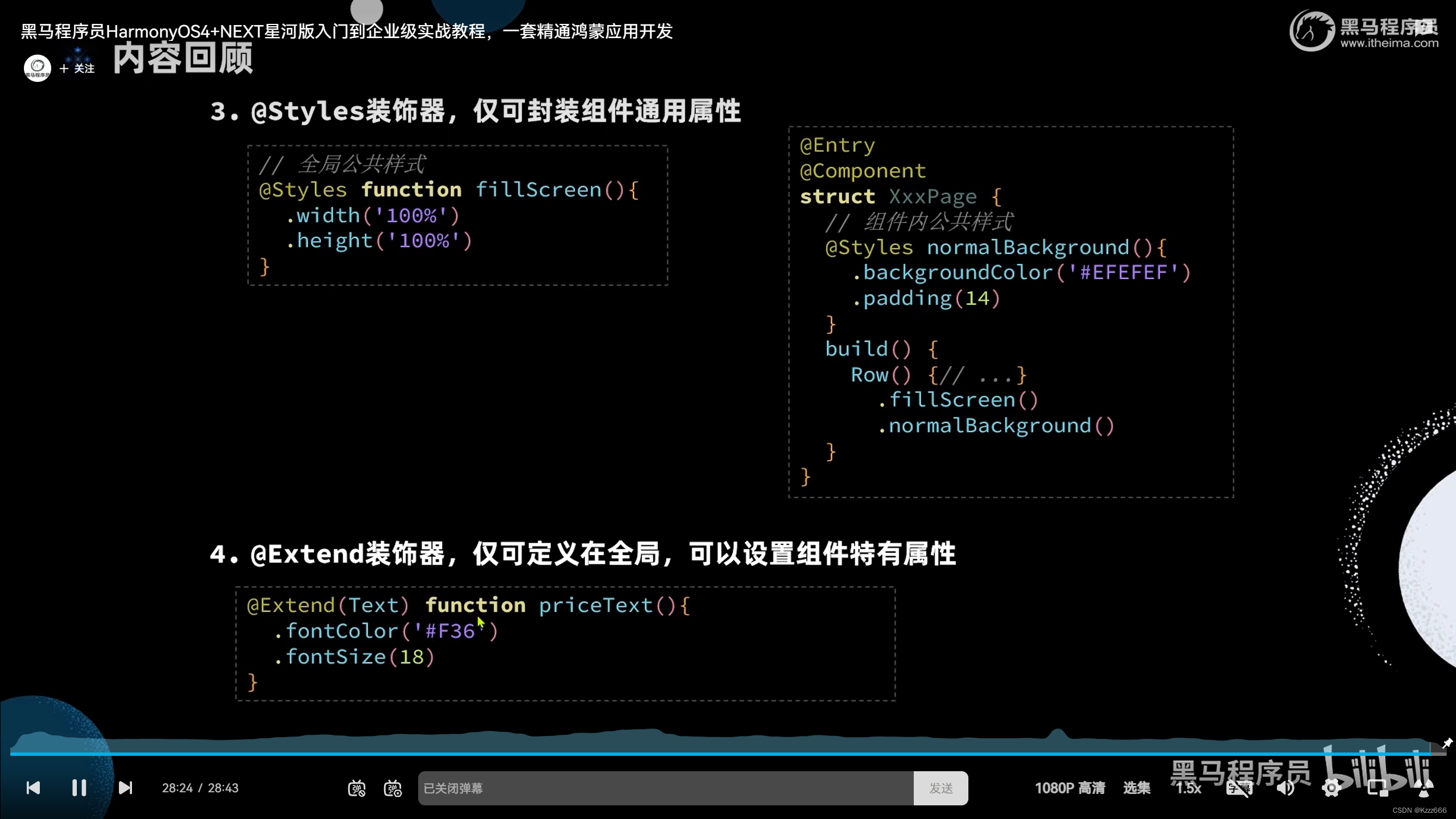The width and height of the screenshot is (1456, 819).
Task: Open the 1080P 高清 quality dropdown
Action: pyautogui.click(x=1070, y=788)
